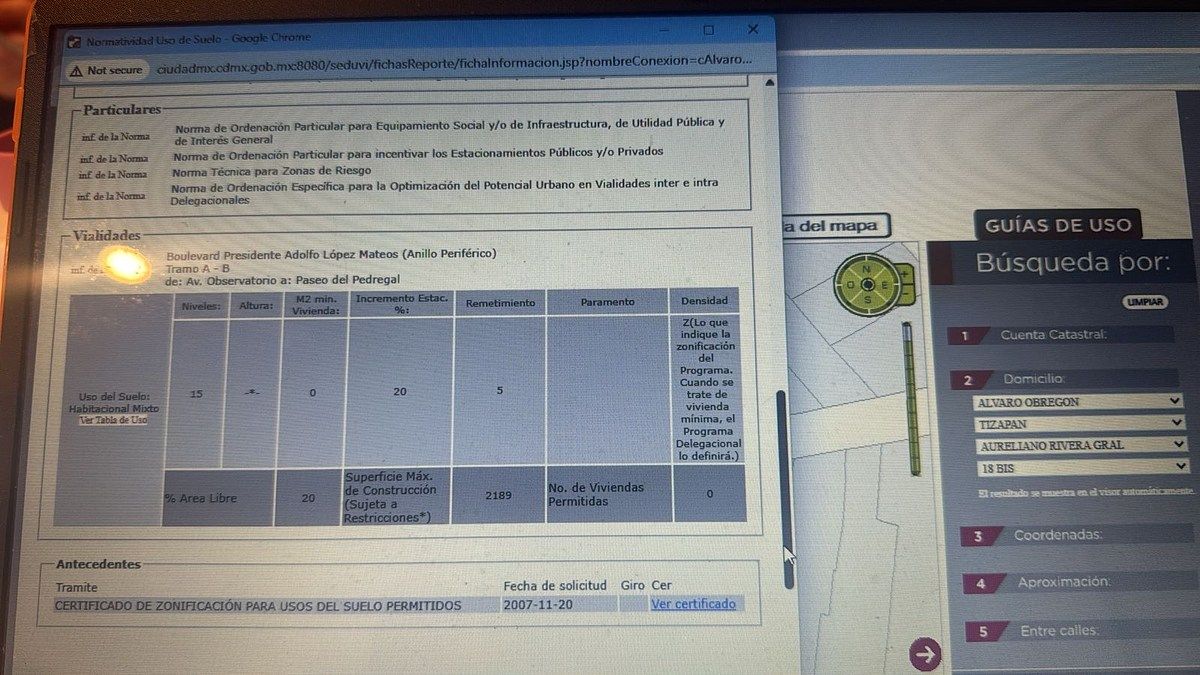Click the Ver certificado link

click(693, 604)
